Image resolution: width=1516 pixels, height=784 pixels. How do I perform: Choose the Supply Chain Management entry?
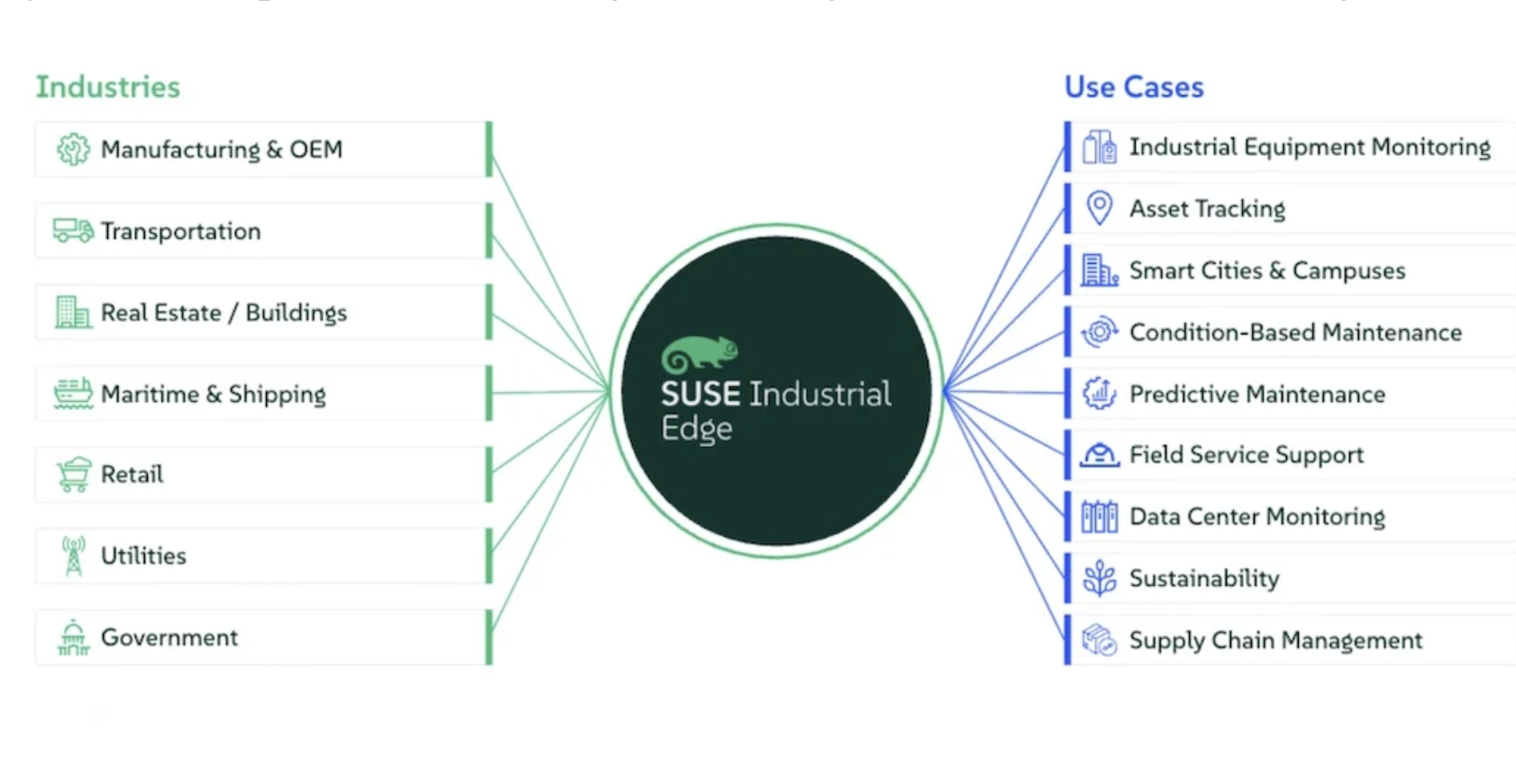coord(1275,641)
